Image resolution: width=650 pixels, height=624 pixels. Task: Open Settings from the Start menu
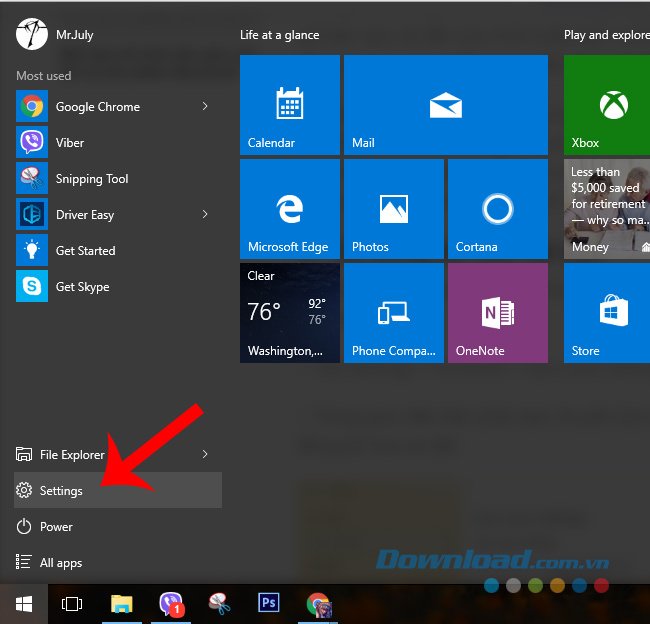click(62, 491)
